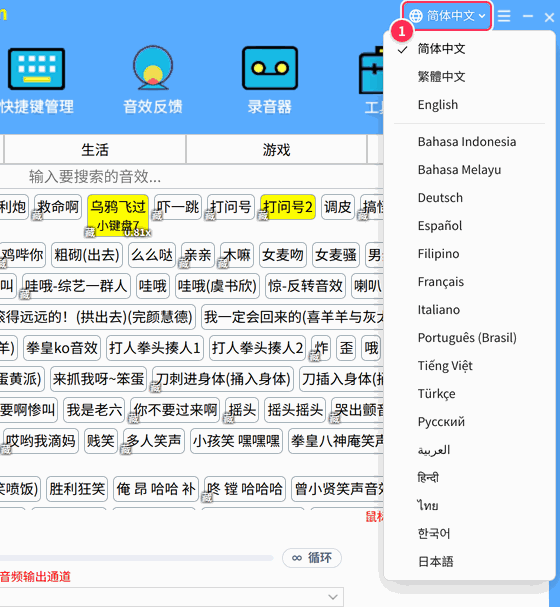Play 惊-反转音效 sound effect

[x=305, y=286]
